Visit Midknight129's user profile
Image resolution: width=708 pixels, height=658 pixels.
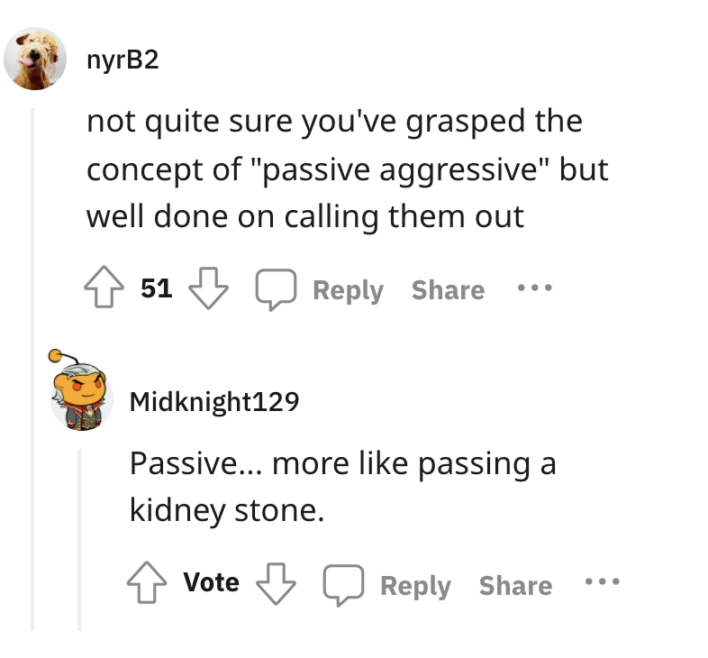coord(214,402)
